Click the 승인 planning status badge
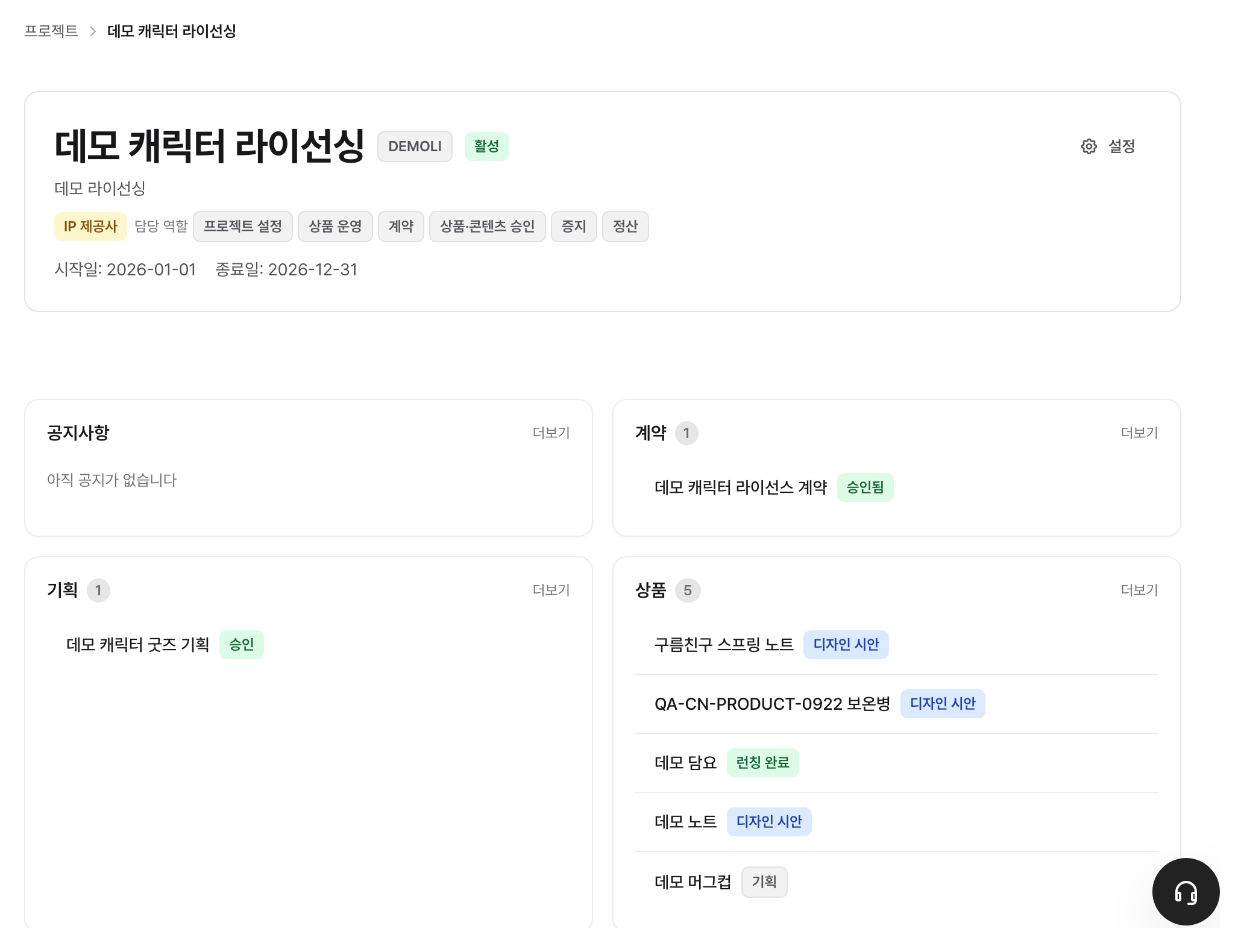Viewport: 1244px width, 952px height. click(241, 645)
